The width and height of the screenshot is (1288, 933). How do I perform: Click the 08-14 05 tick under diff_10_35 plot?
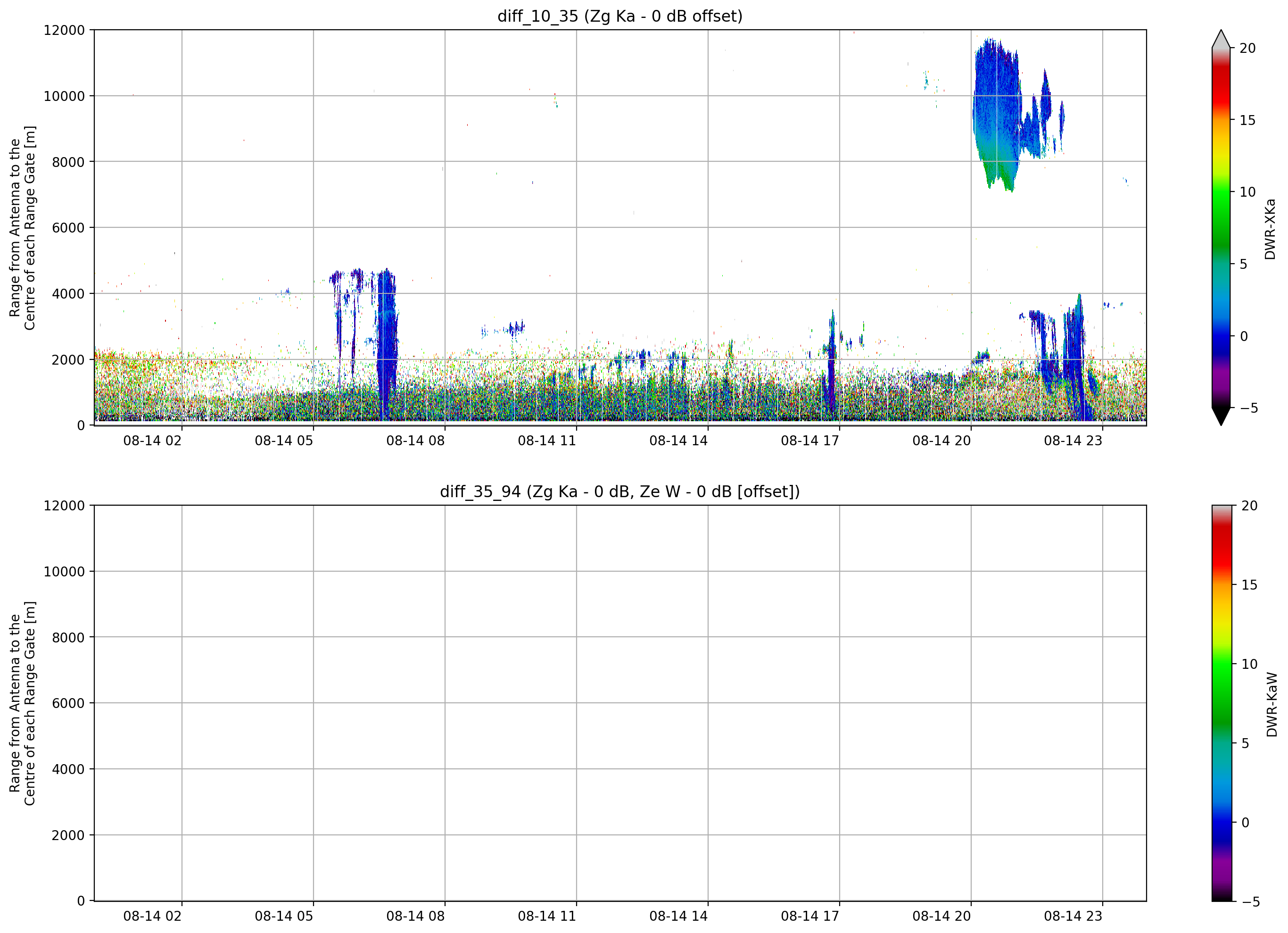click(284, 441)
